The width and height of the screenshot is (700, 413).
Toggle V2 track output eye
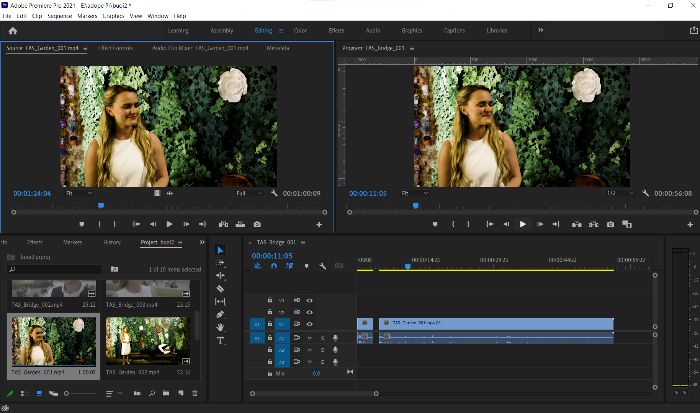pos(309,312)
